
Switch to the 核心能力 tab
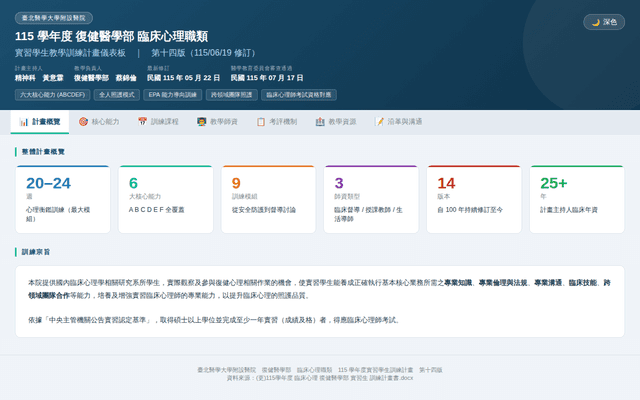pos(99,122)
